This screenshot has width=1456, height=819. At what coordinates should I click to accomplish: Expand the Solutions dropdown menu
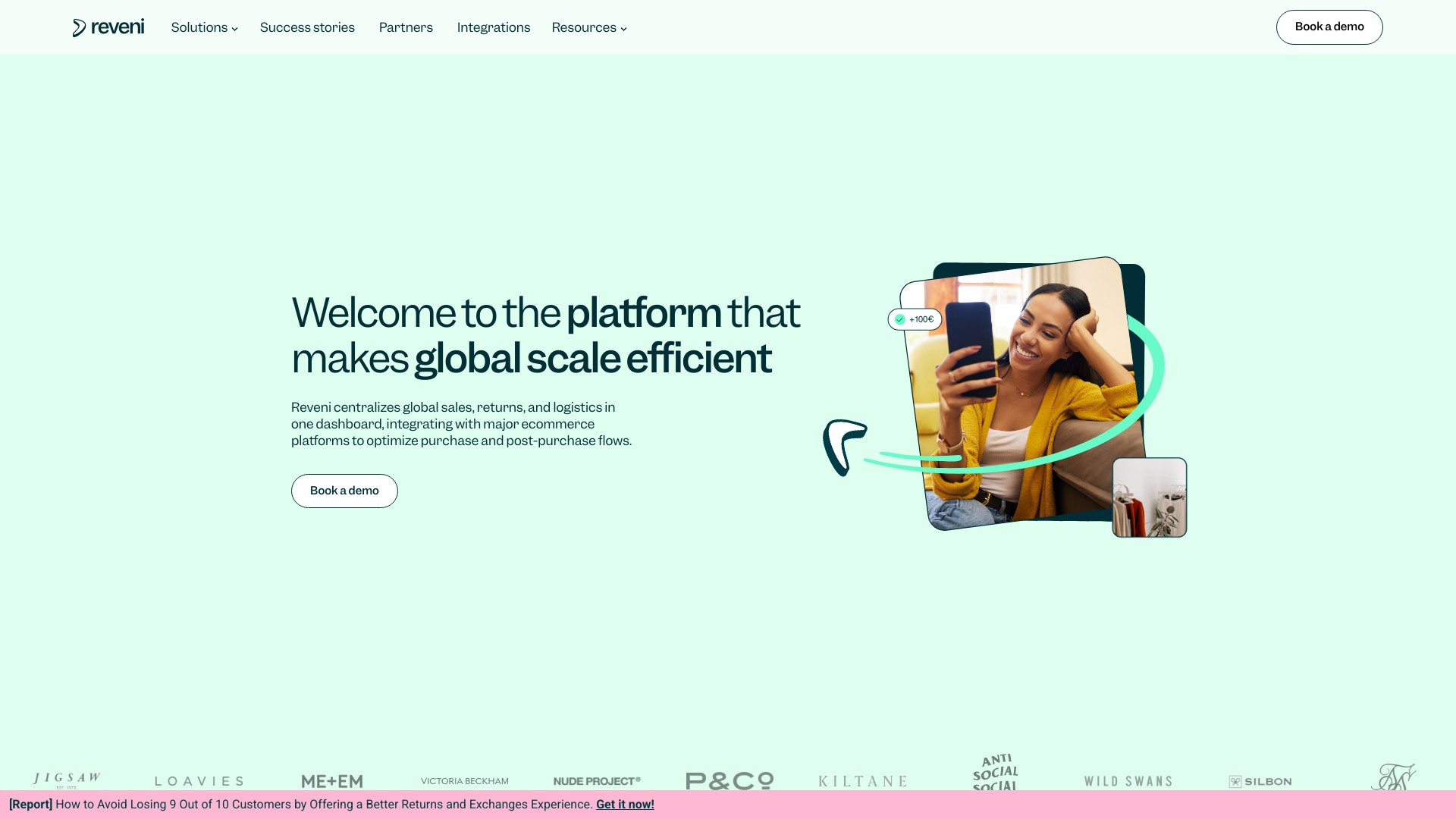(204, 28)
